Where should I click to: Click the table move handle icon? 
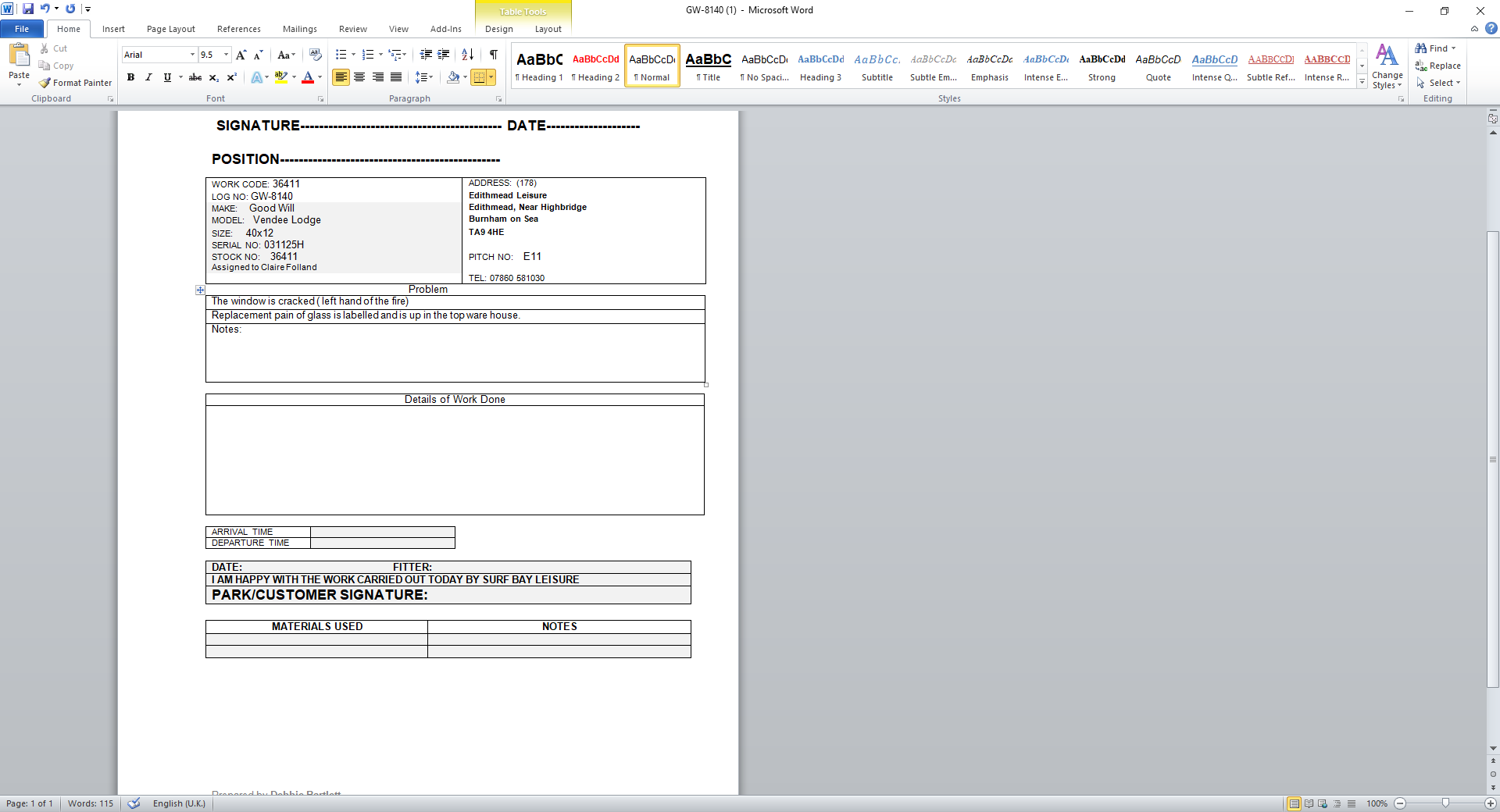pyautogui.click(x=200, y=290)
